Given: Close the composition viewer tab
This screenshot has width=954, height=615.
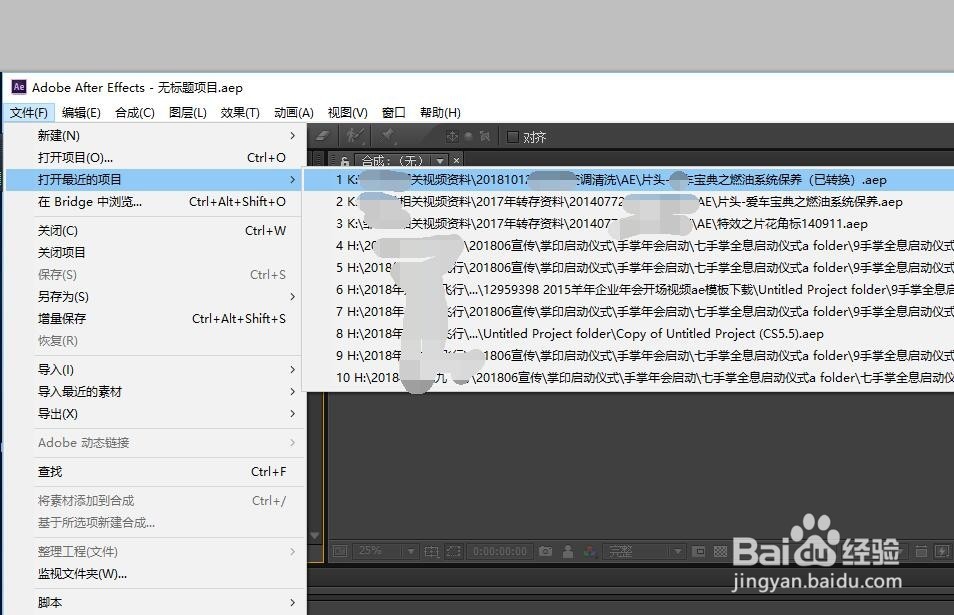Looking at the screenshot, I should [456, 161].
